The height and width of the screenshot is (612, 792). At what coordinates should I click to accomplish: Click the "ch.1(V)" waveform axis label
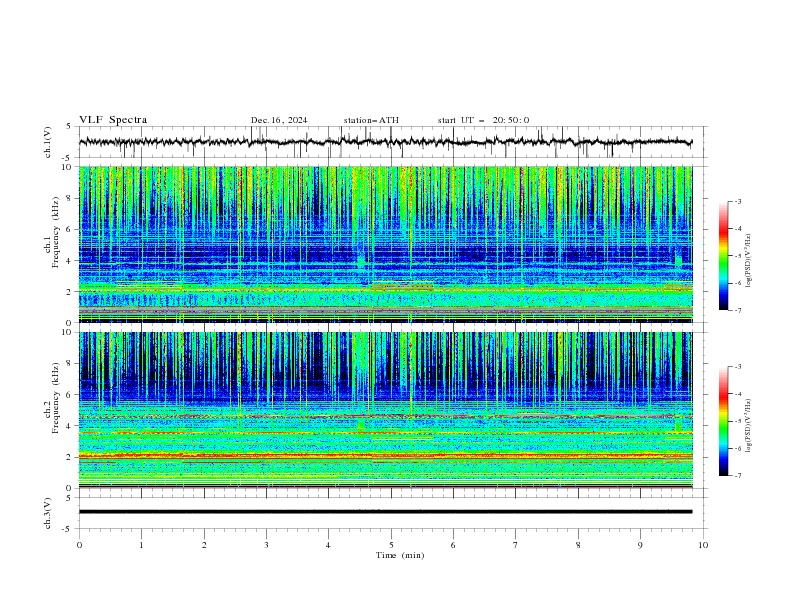(48, 142)
